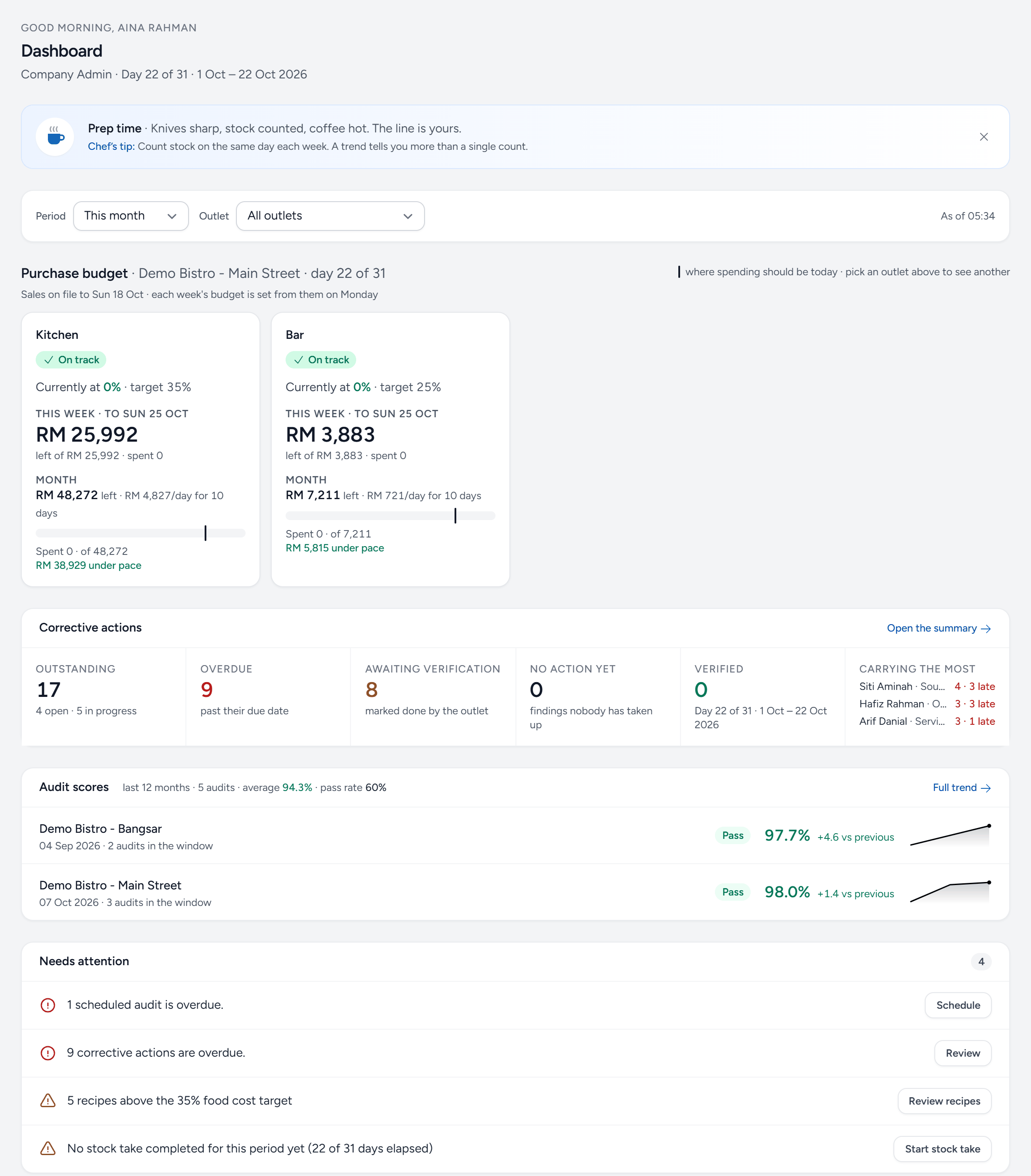Click the Outstanding count 17

48,689
